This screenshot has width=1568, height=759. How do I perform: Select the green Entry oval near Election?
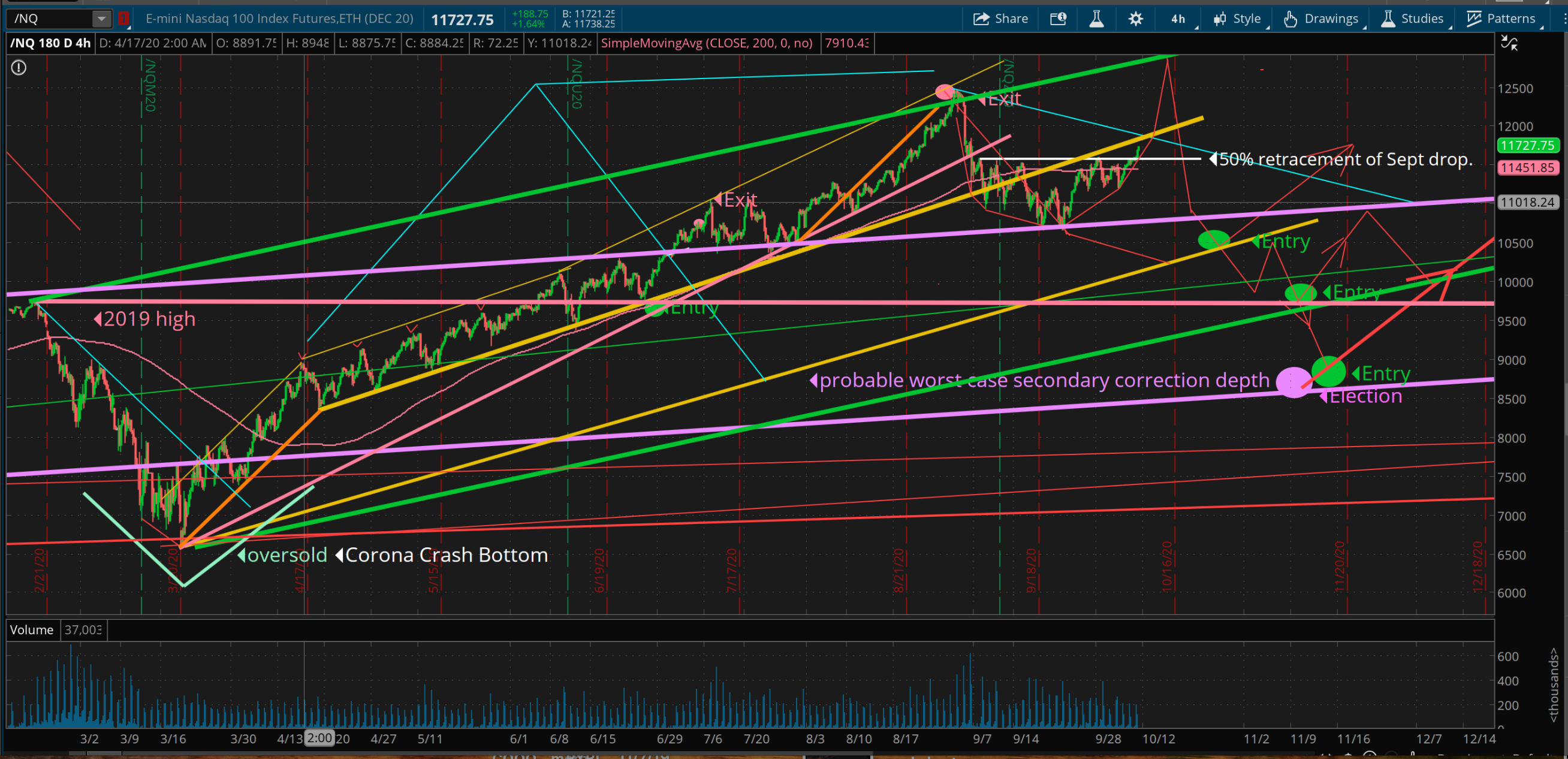point(1328,371)
